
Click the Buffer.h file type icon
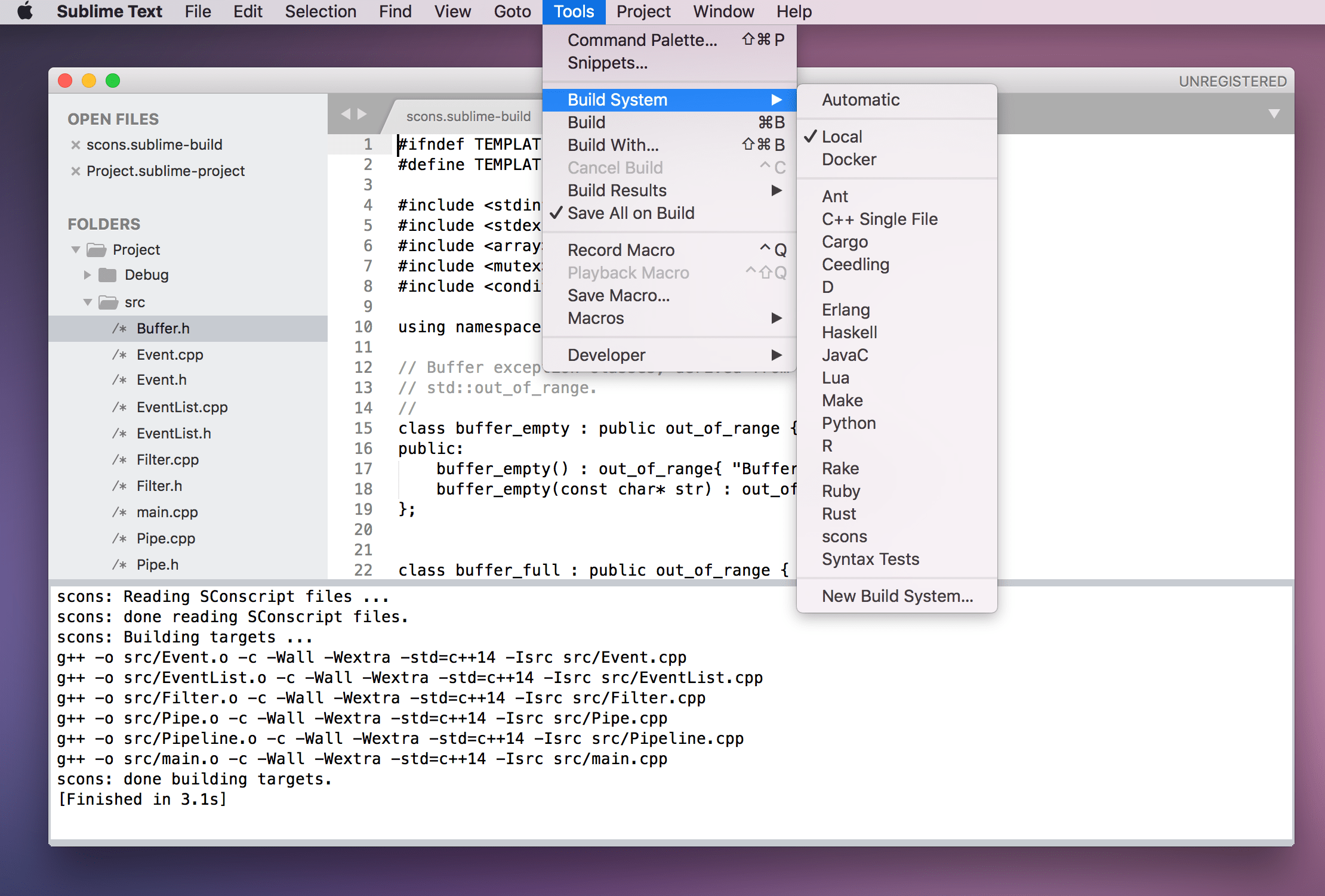tap(119, 329)
